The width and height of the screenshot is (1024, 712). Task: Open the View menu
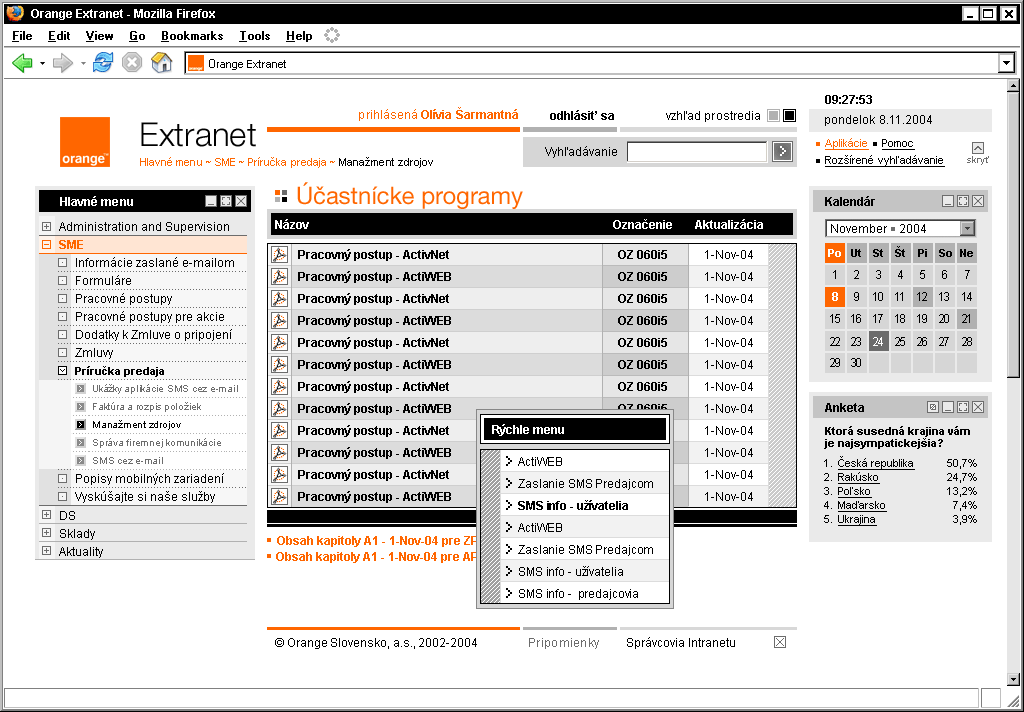pyautogui.click(x=99, y=36)
